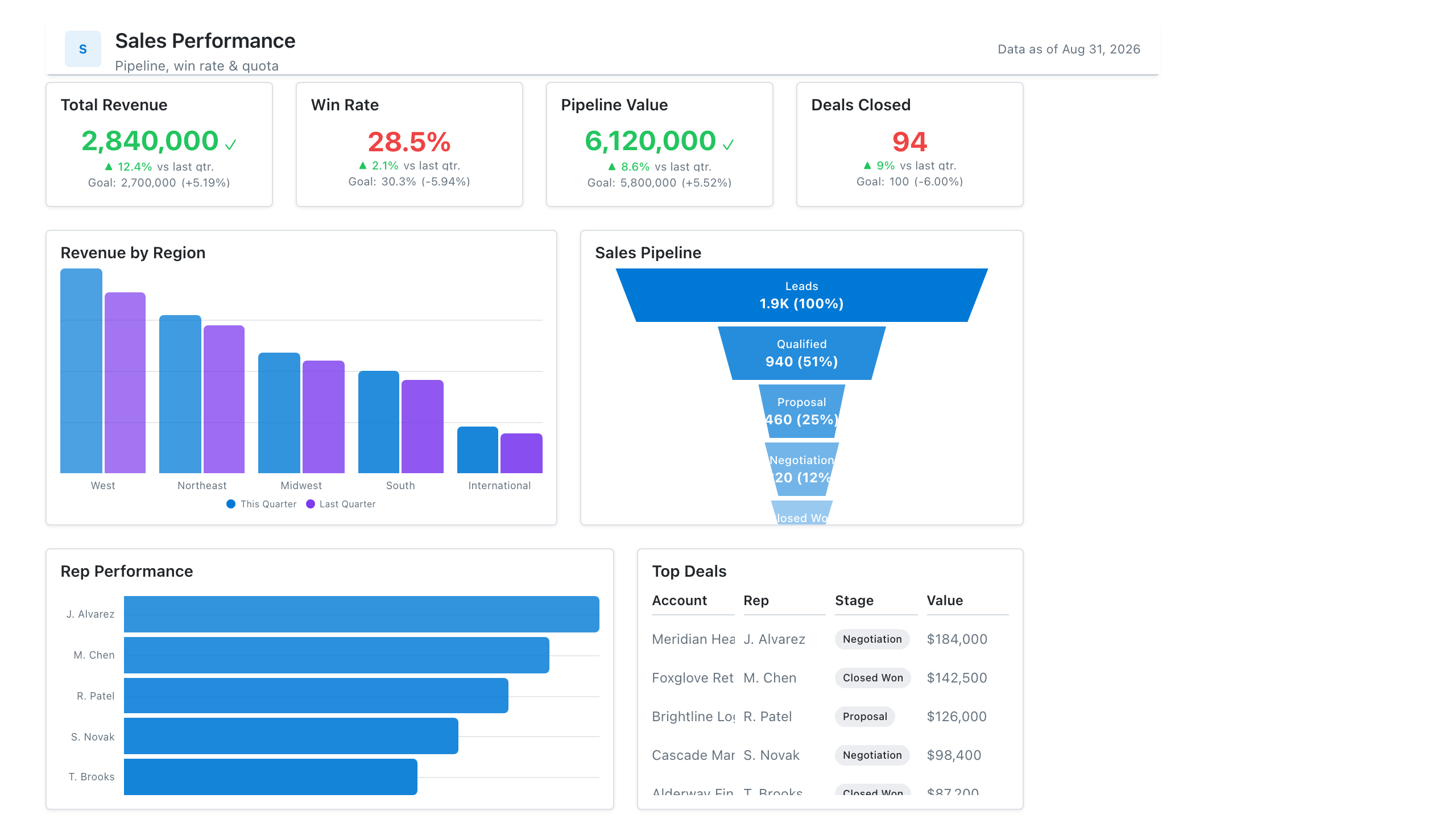Sort Top Deals by Stage column header
Viewport: 1456px width, 819px height.
[x=876, y=601]
